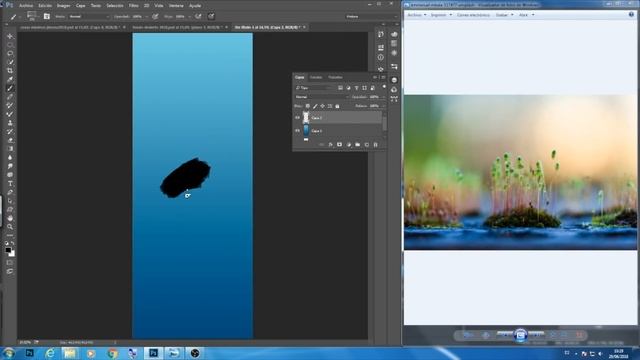Open the Color panel icon in dock
The image size is (640, 360).
tap(394, 34)
